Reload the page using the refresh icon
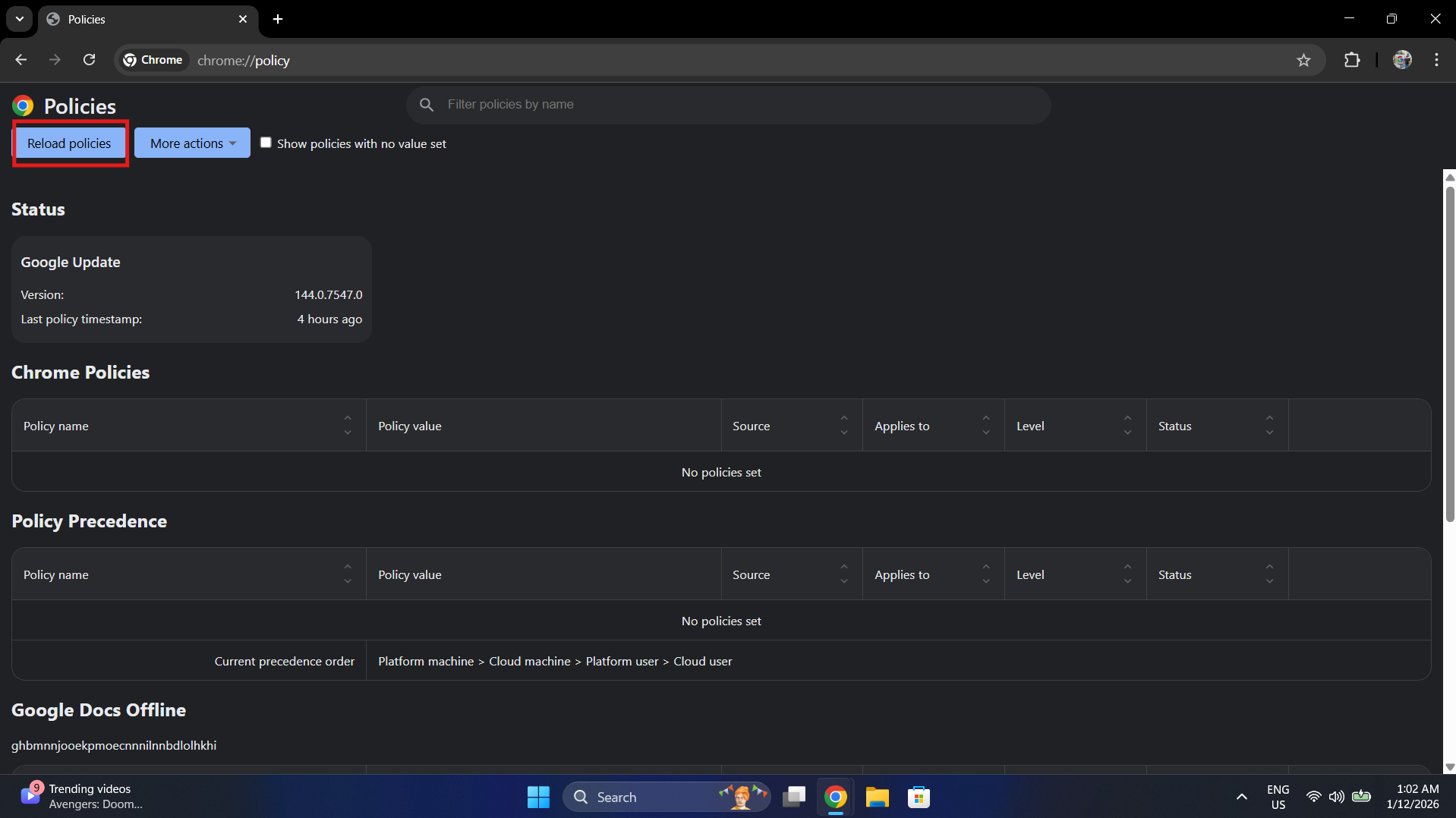1456x818 pixels. pos(89,61)
